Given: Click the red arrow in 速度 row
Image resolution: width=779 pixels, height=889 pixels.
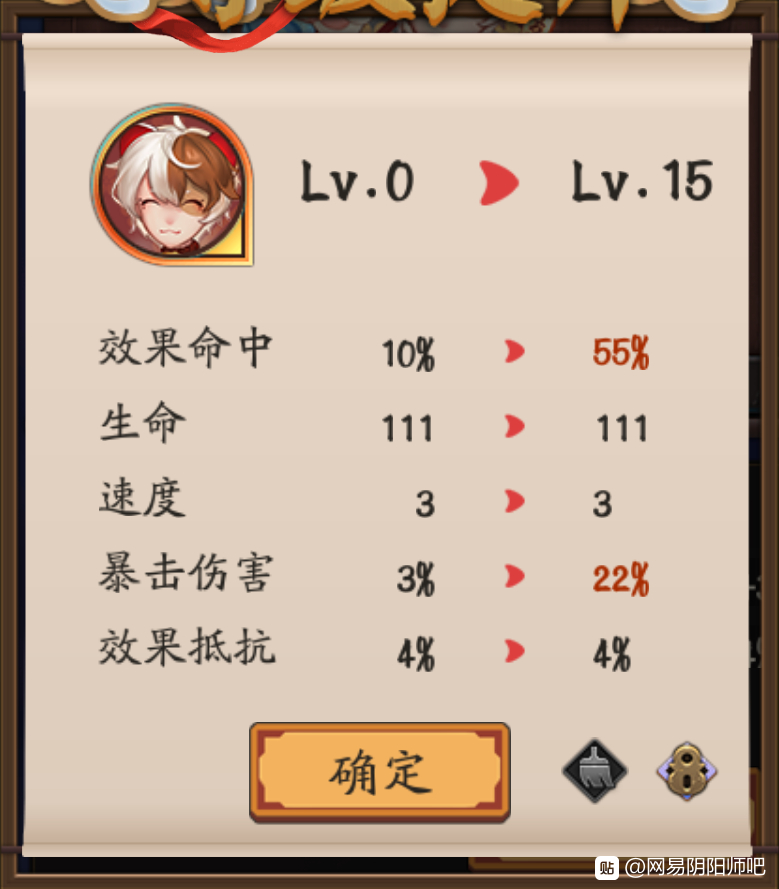Looking at the screenshot, I should point(514,501).
